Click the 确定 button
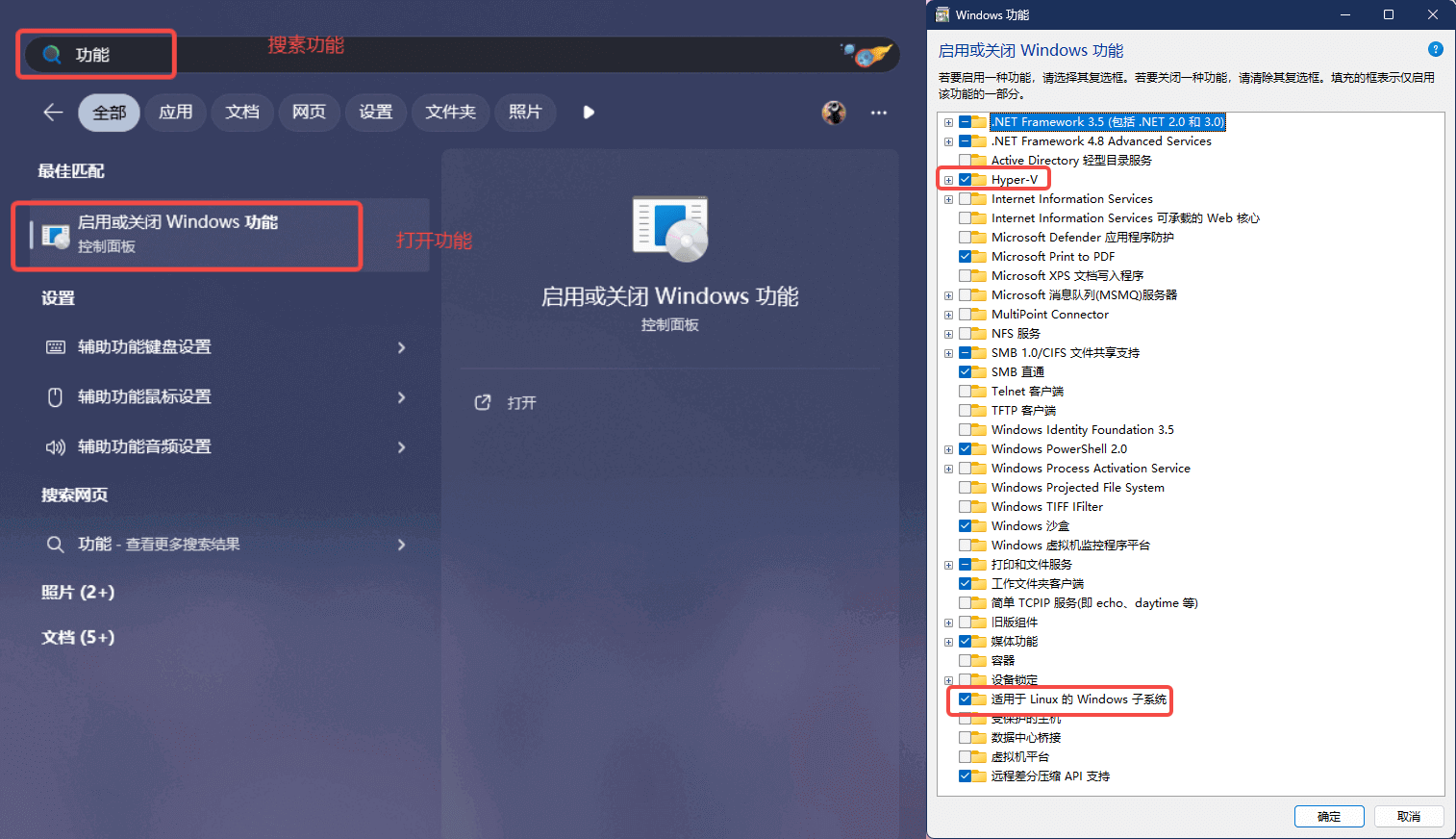The image size is (1456, 839). 1329,816
